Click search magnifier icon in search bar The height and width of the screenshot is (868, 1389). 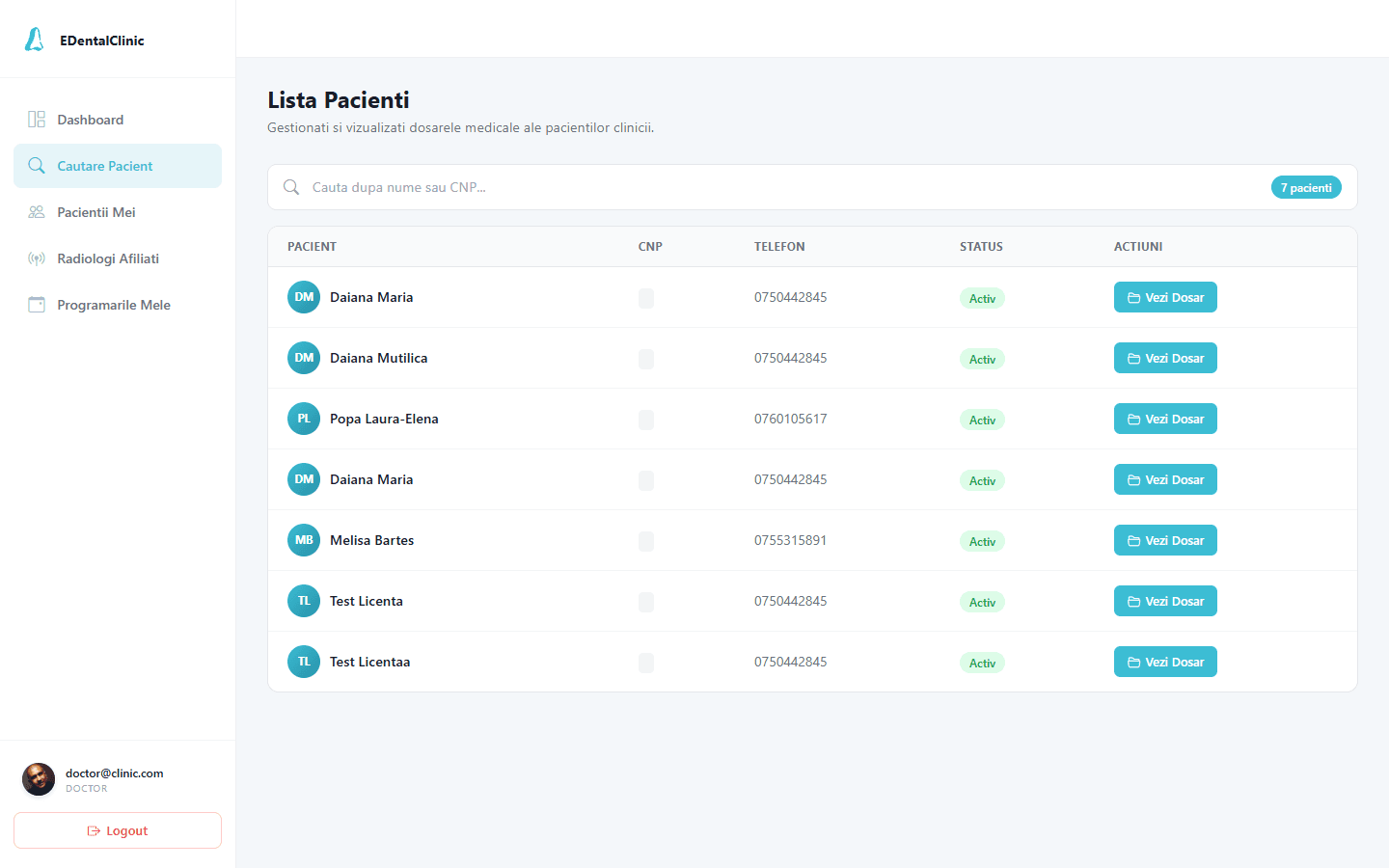290,187
